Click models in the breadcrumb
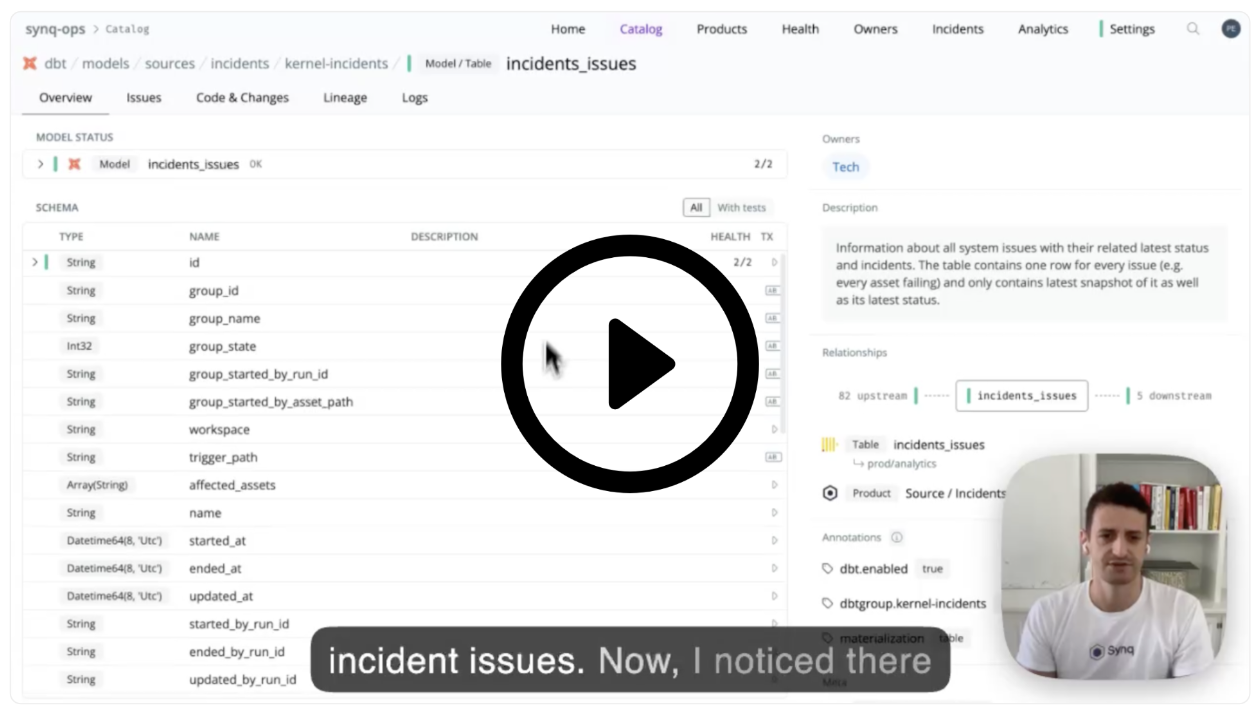 tap(105, 63)
